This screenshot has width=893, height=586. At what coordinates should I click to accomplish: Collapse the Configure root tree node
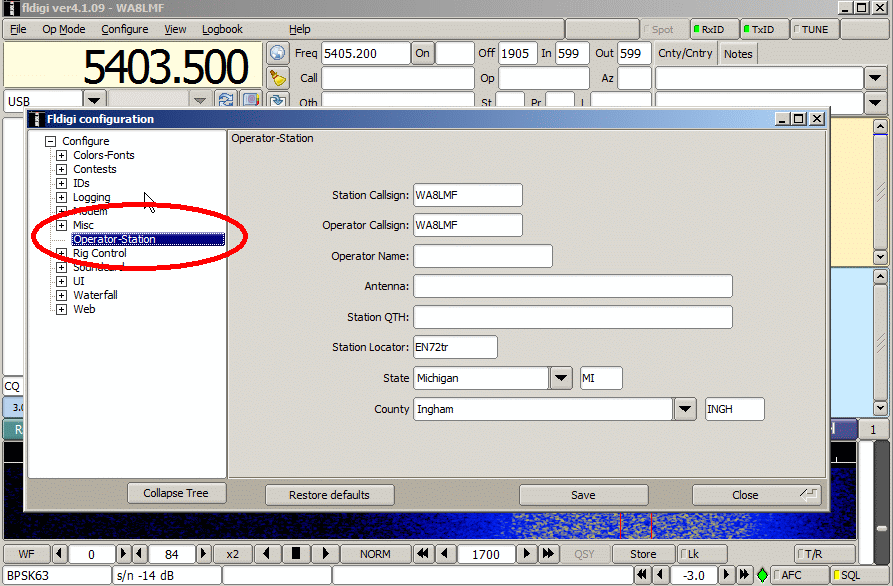point(51,141)
